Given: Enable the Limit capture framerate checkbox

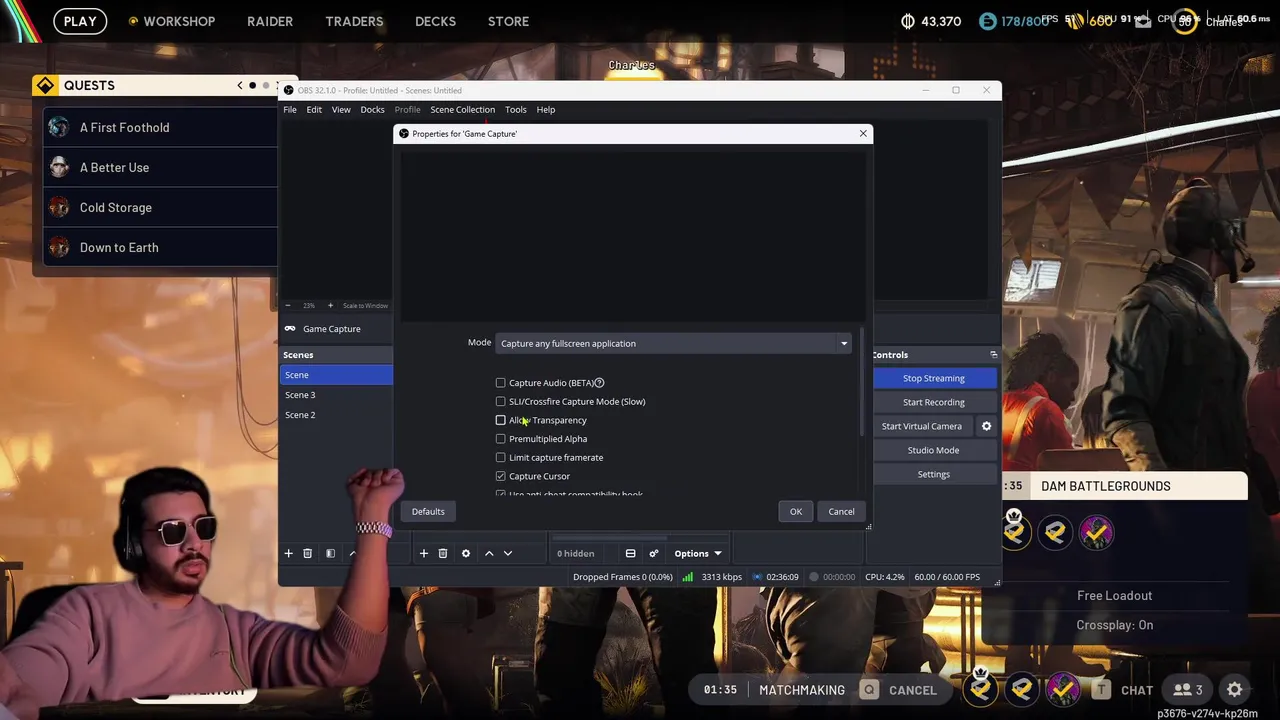Looking at the screenshot, I should 501,458.
